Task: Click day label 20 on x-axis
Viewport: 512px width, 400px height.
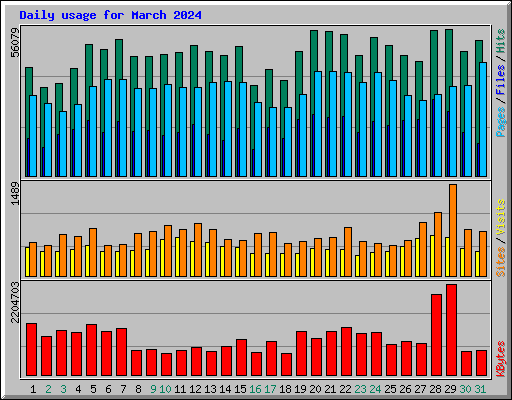Action: tap(315, 389)
